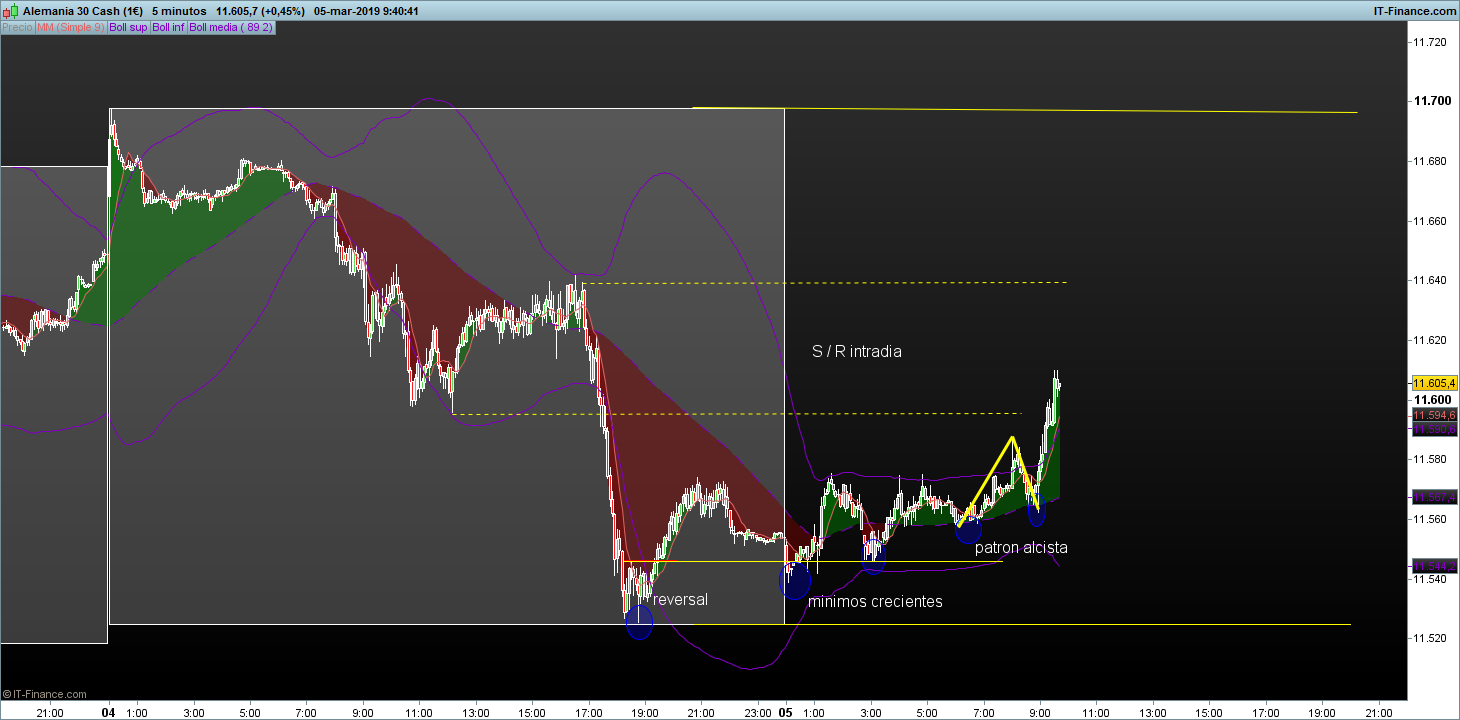This screenshot has height=720, width=1460.
Task: Click the 5 minutos timeframe label
Action: coord(179,11)
